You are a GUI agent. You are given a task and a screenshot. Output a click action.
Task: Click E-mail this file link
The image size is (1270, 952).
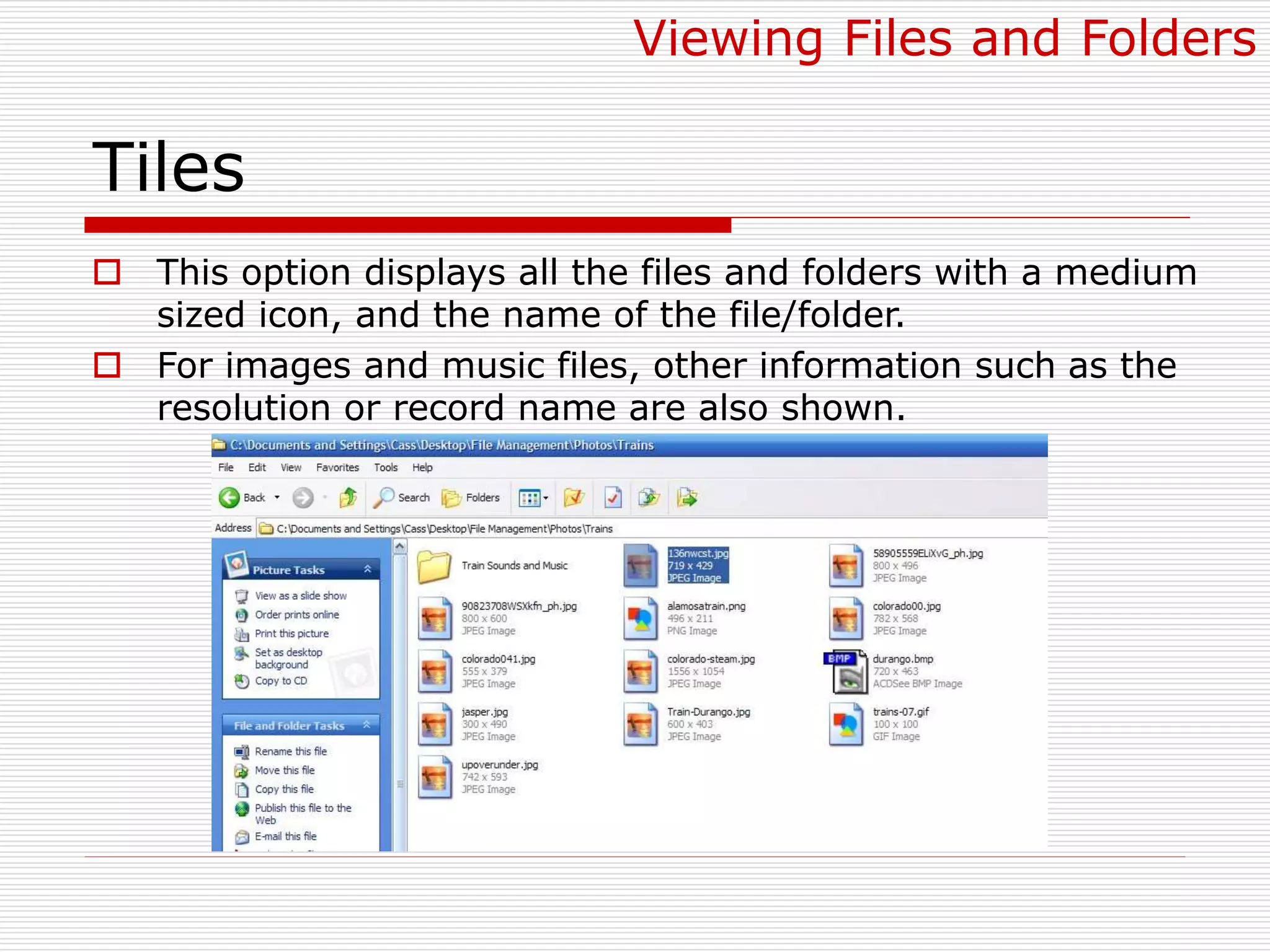tap(286, 836)
